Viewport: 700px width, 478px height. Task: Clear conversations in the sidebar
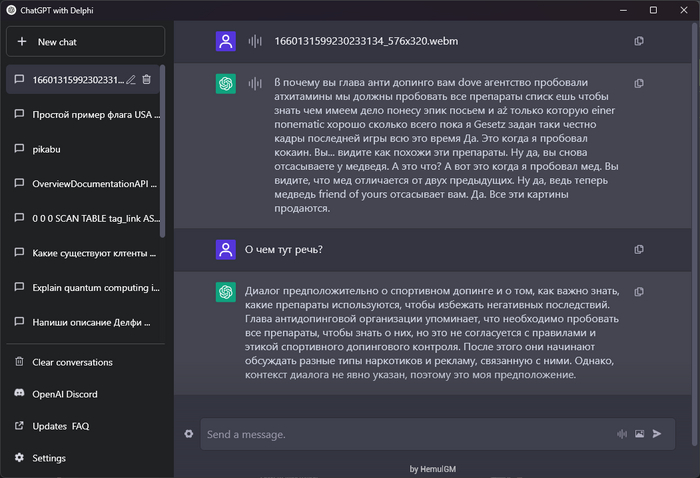[72, 362]
